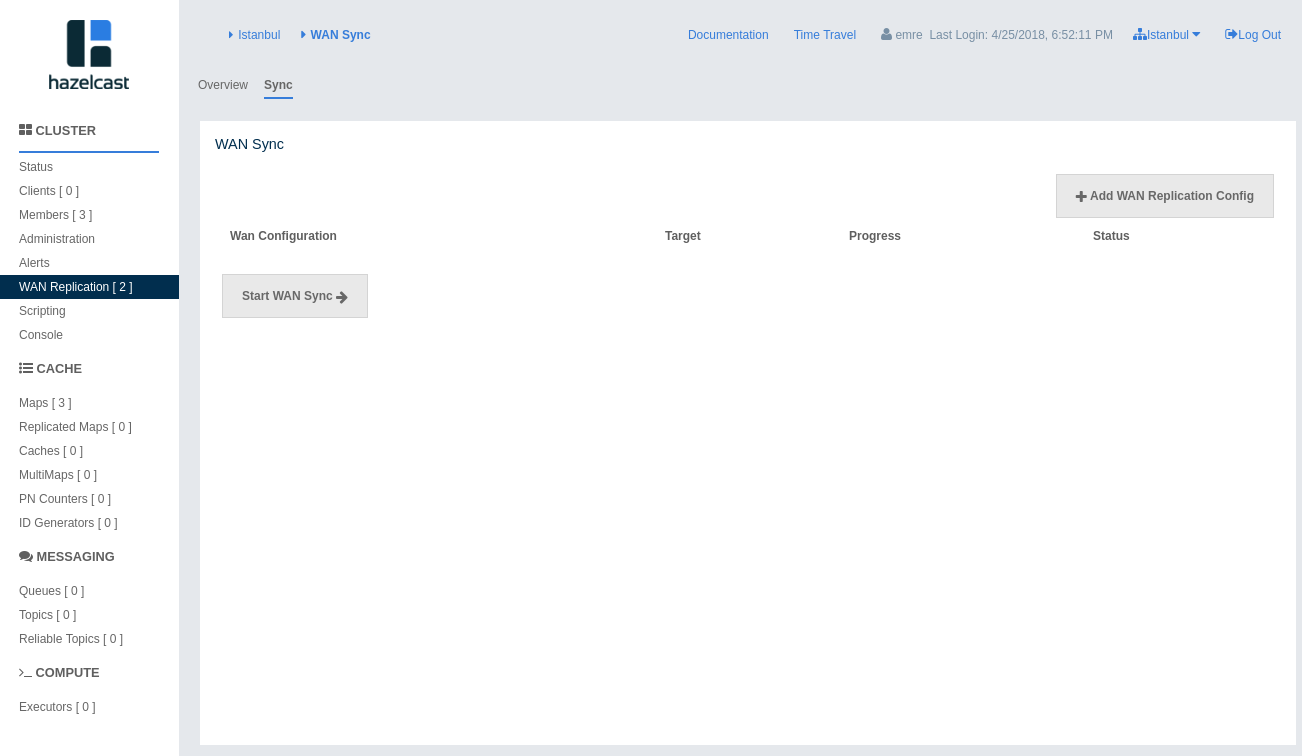This screenshot has height=756, width=1302.
Task: Click the user icon beside emre
Action: (x=886, y=34)
